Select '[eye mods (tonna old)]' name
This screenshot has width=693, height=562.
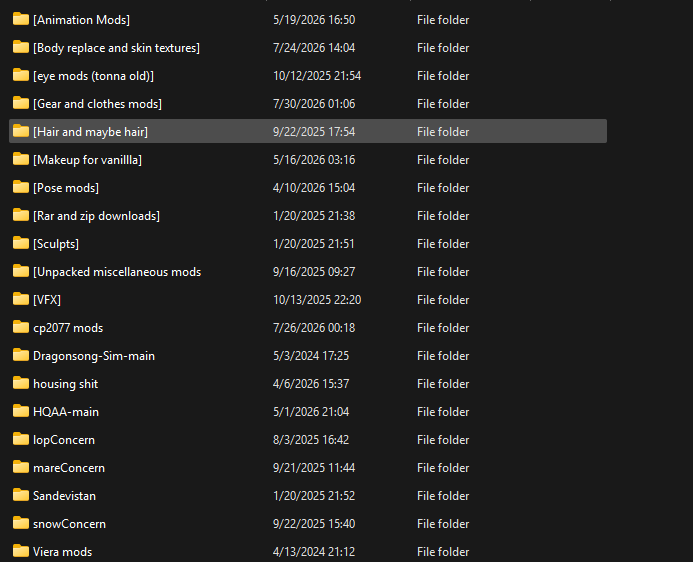tap(93, 76)
